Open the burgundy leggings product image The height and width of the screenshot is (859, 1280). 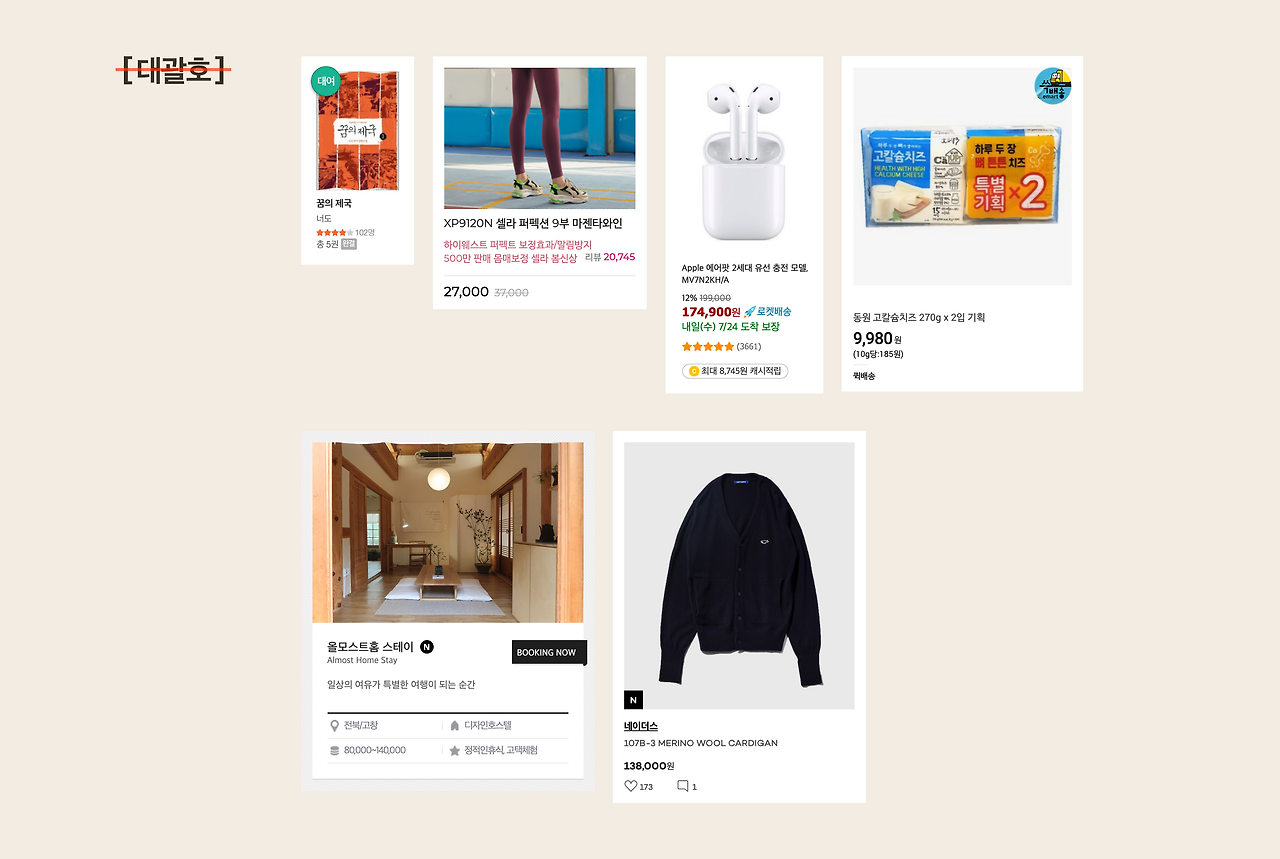[540, 138]
